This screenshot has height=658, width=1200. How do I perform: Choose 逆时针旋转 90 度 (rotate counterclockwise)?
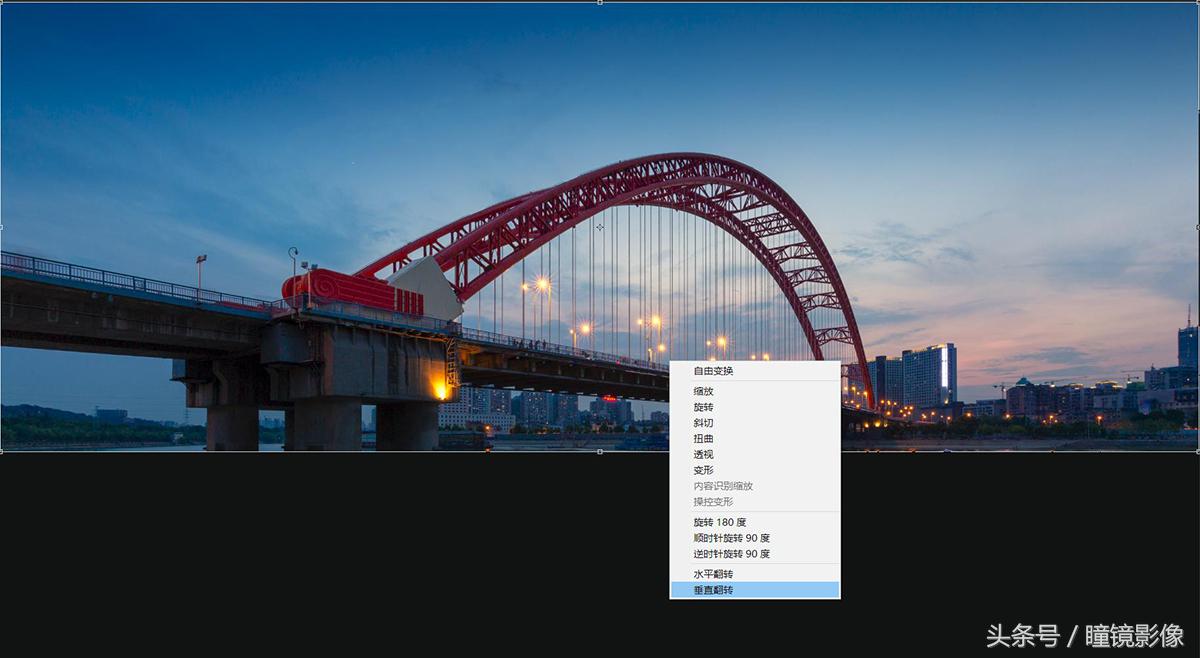pos(731,554)
